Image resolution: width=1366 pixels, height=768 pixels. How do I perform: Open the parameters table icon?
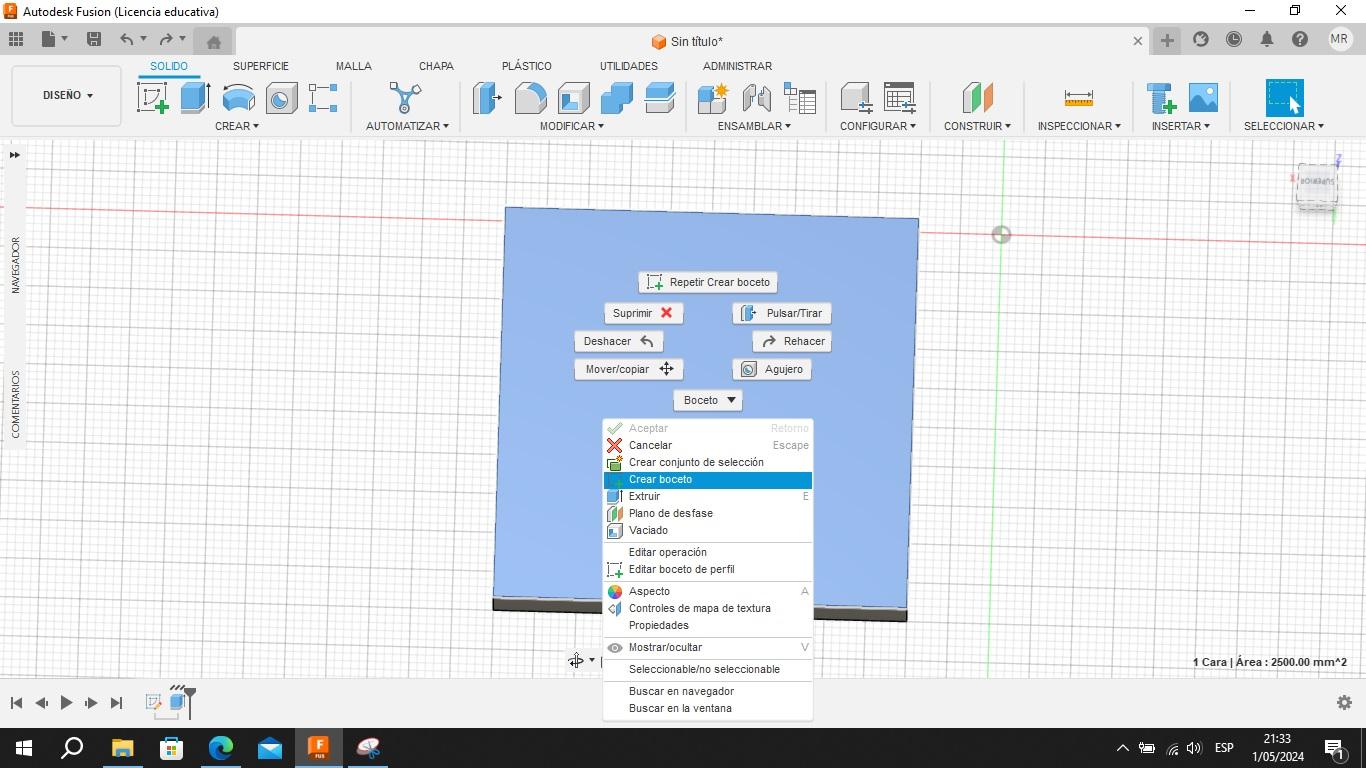pos(900,98)
